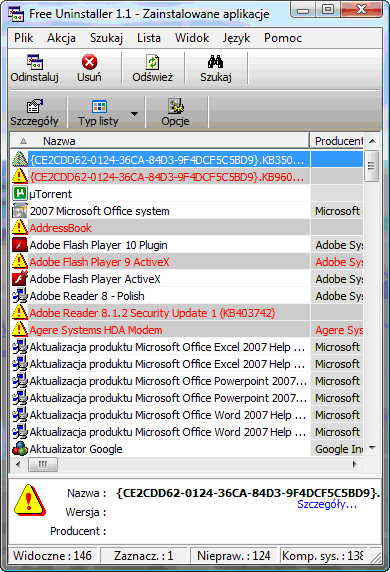This screenshot has height=572, width=390.
Task: Select Agere Systems HDA Modem row
Action: pos(187,330)
